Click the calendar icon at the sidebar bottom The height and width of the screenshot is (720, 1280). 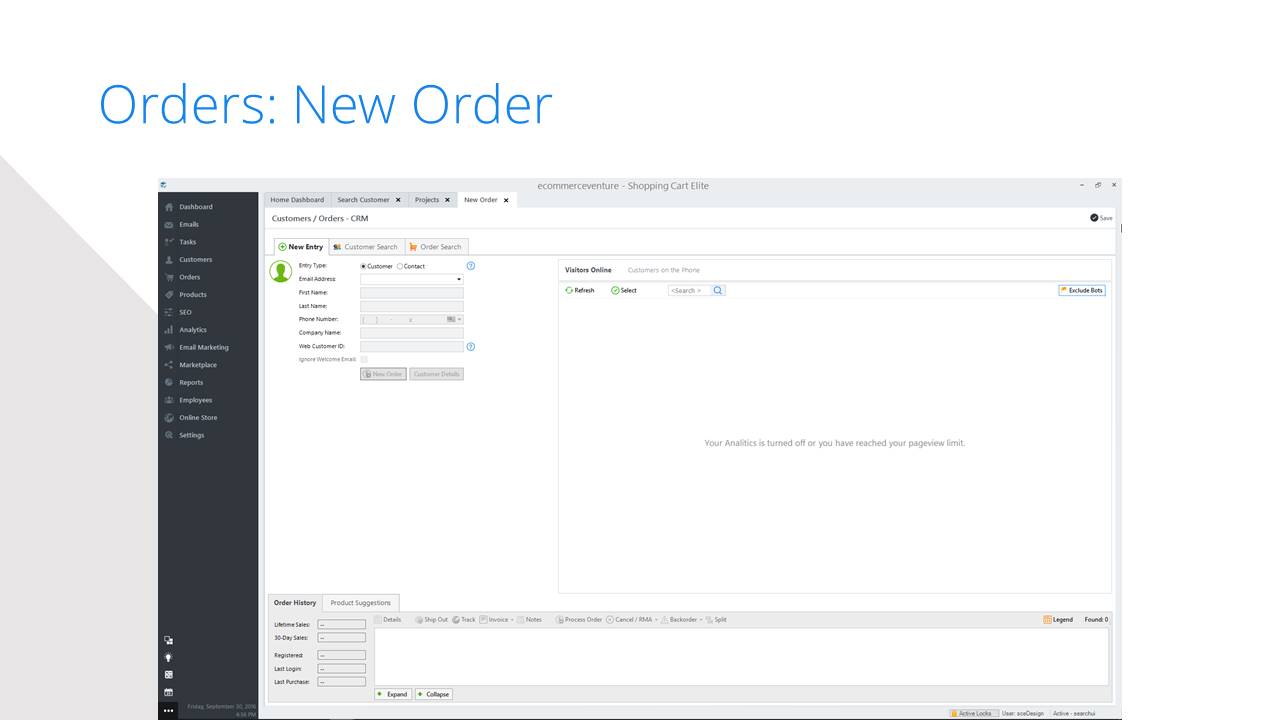(168, 692)
